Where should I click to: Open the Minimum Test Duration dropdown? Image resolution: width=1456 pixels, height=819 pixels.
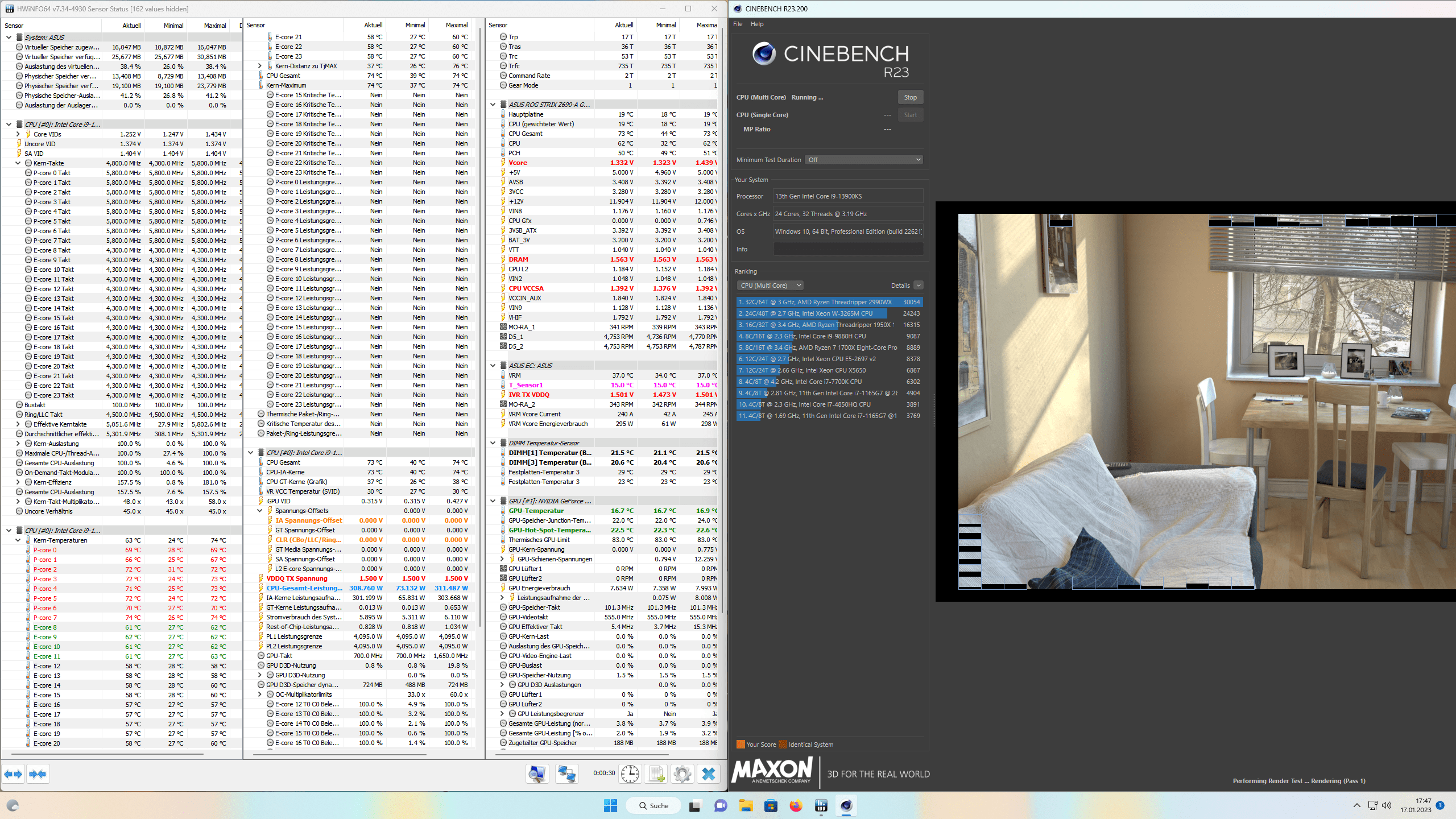864,160
